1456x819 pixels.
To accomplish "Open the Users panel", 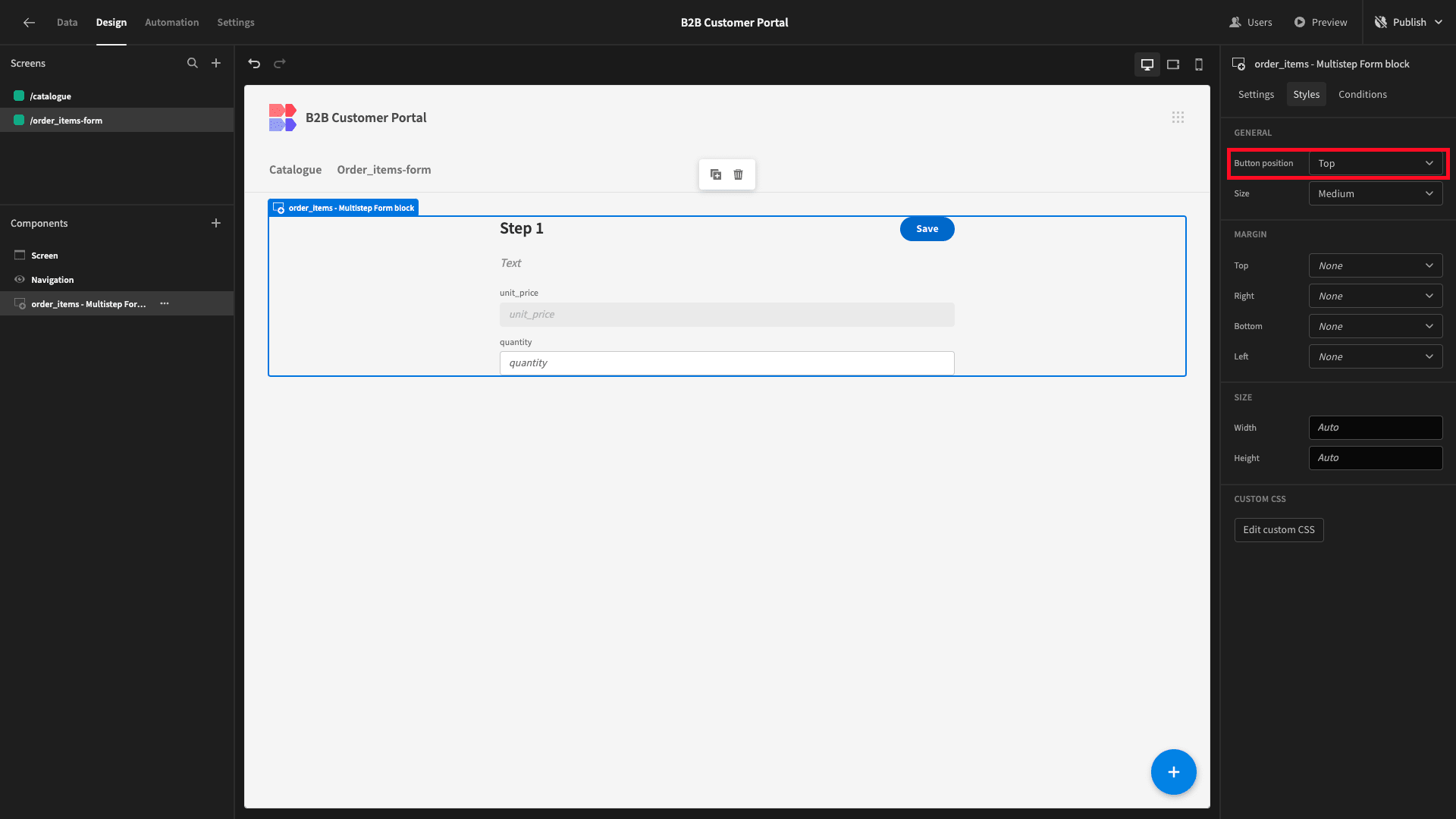I will (1250, 23).
